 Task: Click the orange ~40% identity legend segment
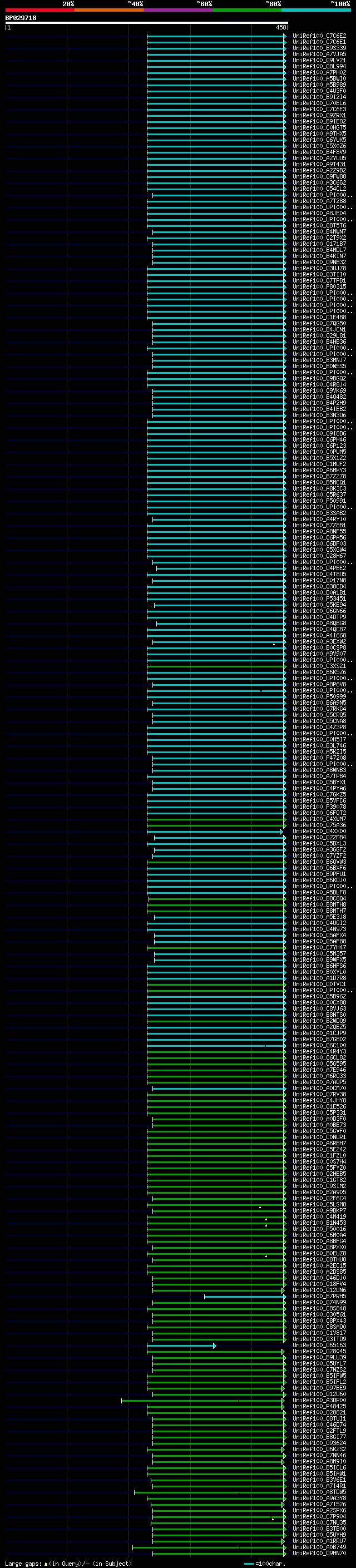109,11
